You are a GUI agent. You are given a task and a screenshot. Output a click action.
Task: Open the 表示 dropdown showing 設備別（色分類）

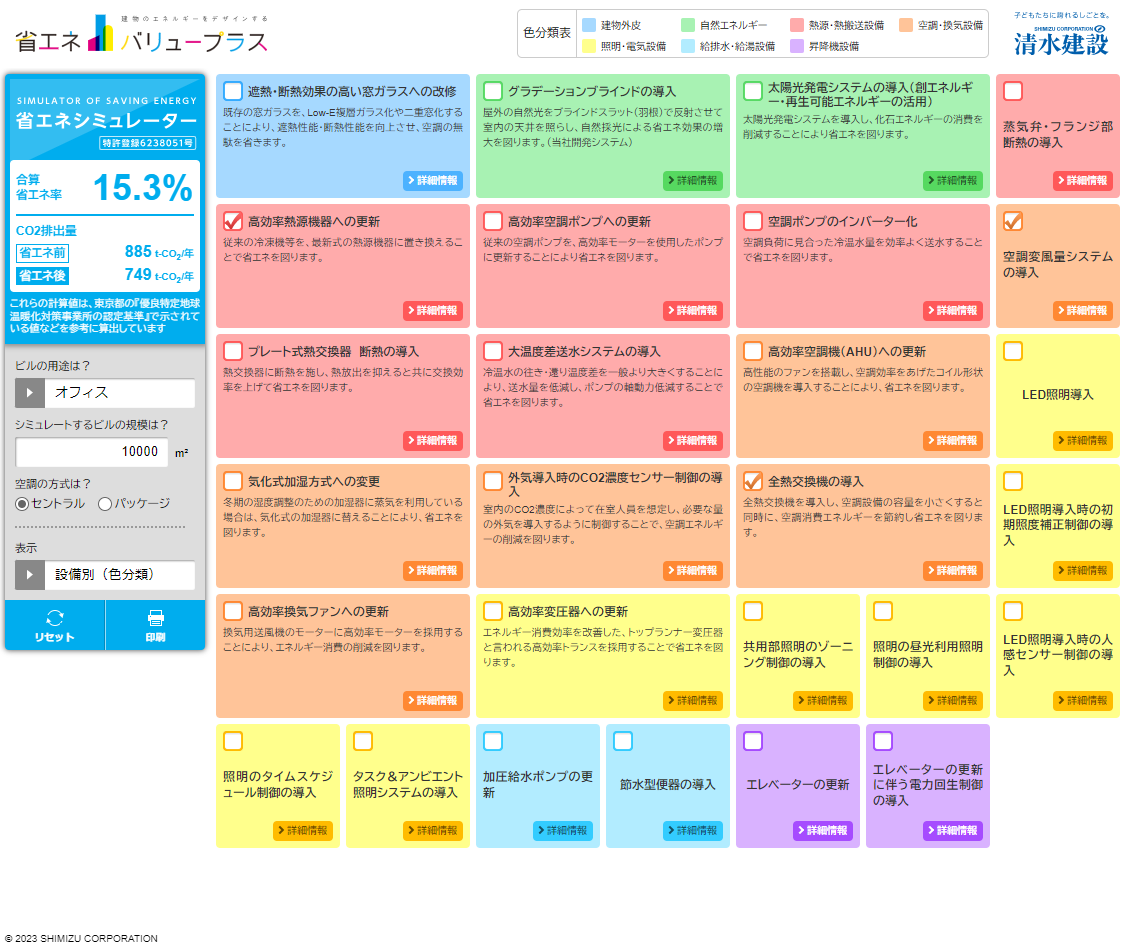coord(105,575)
